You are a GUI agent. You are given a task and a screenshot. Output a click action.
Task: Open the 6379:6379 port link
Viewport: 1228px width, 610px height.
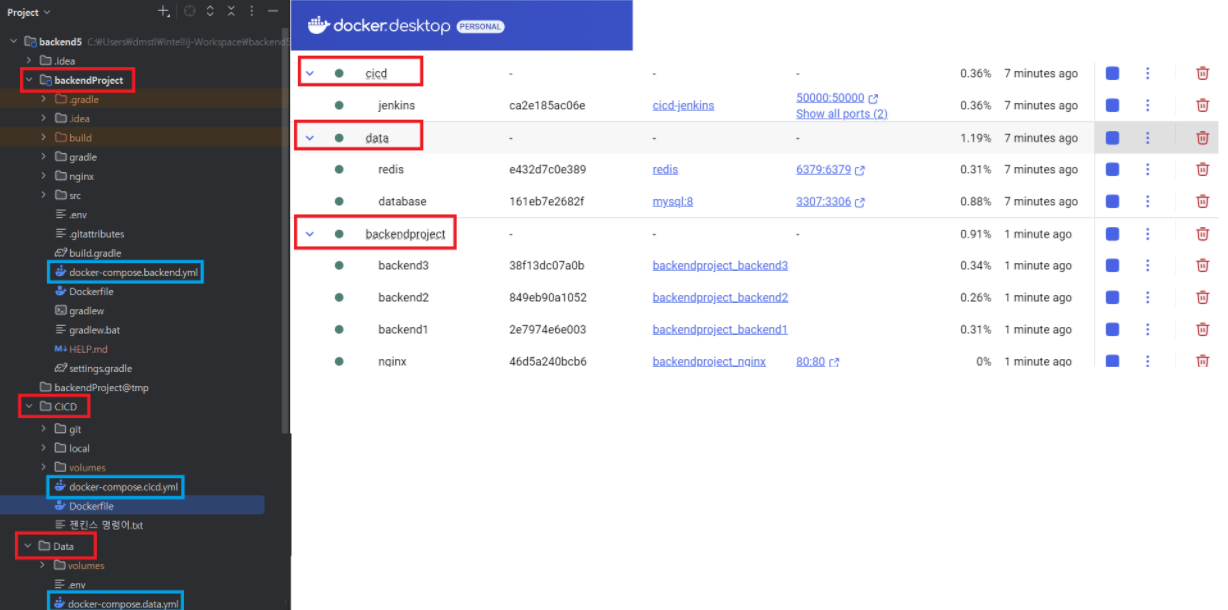823,170
